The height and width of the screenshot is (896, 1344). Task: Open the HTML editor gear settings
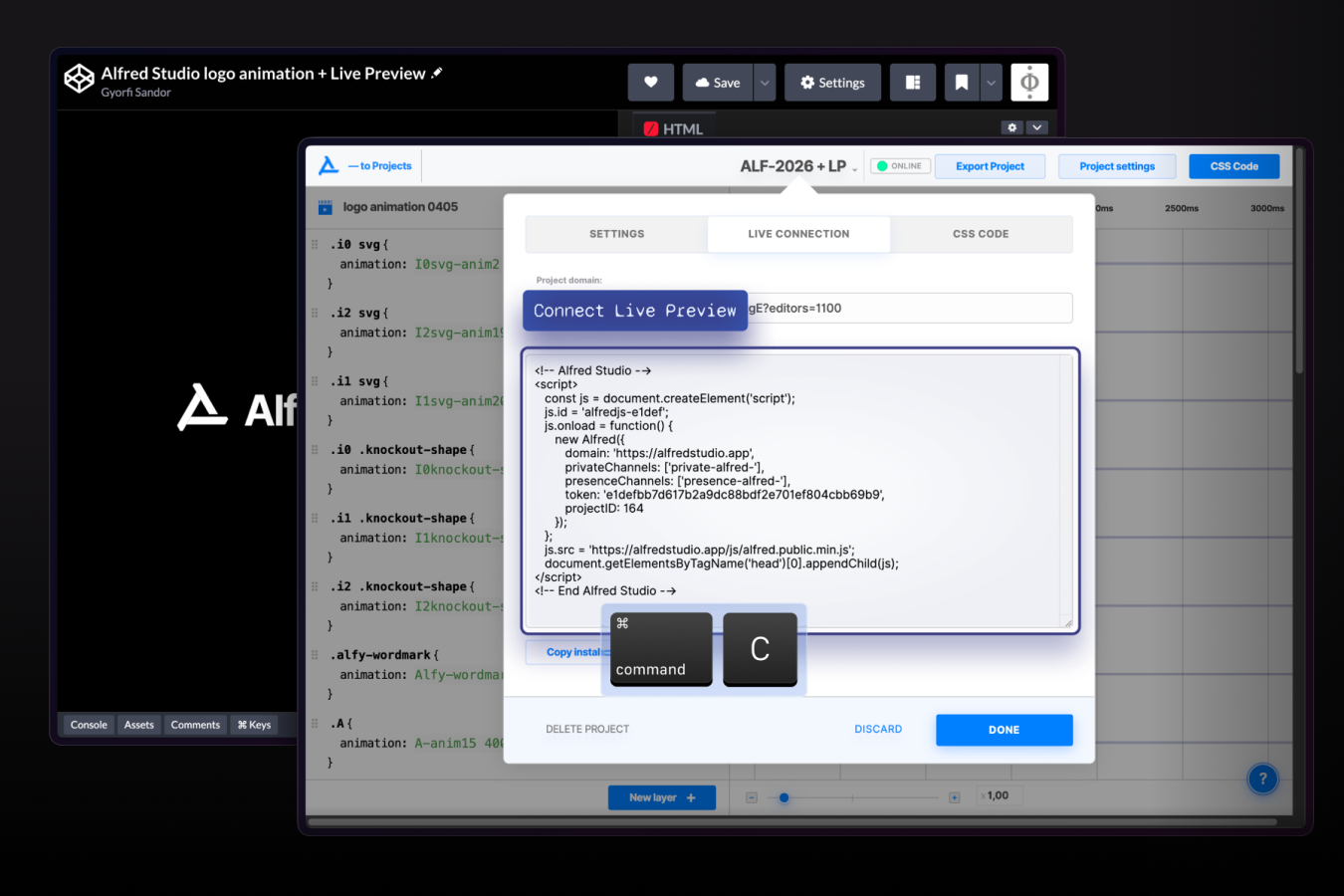[x=1012, y=127]
